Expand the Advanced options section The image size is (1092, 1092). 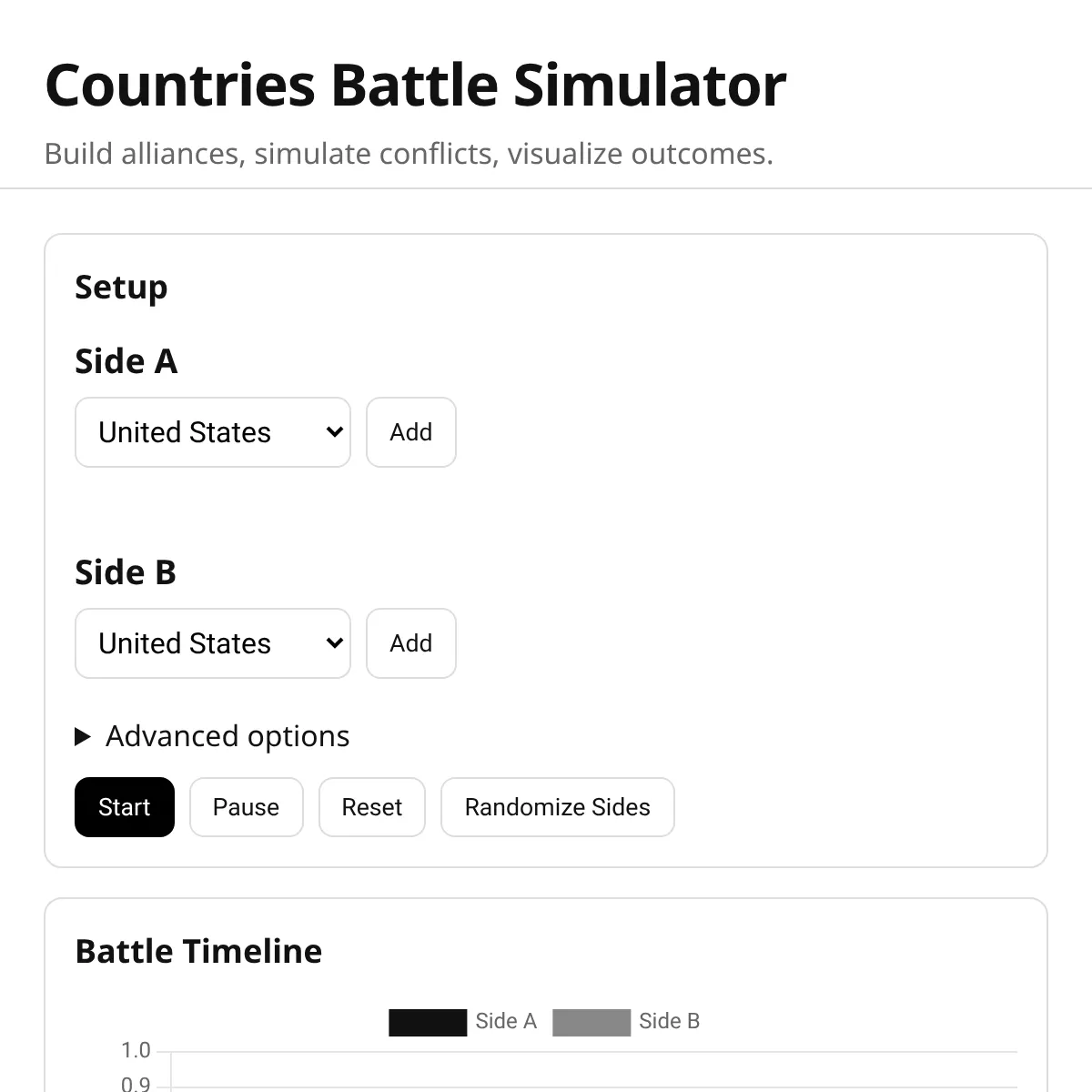tap(212, 736)
